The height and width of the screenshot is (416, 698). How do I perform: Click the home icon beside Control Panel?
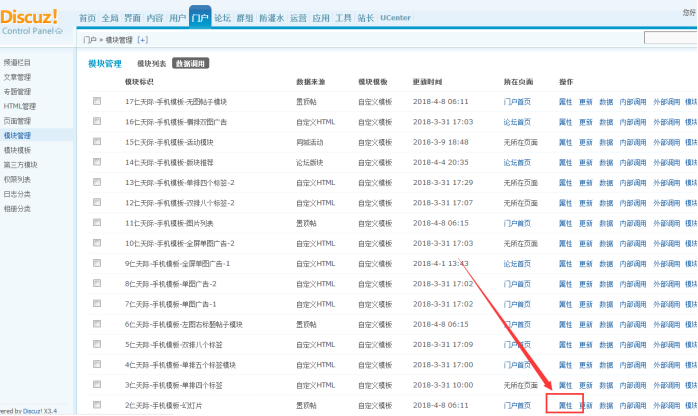59,31
